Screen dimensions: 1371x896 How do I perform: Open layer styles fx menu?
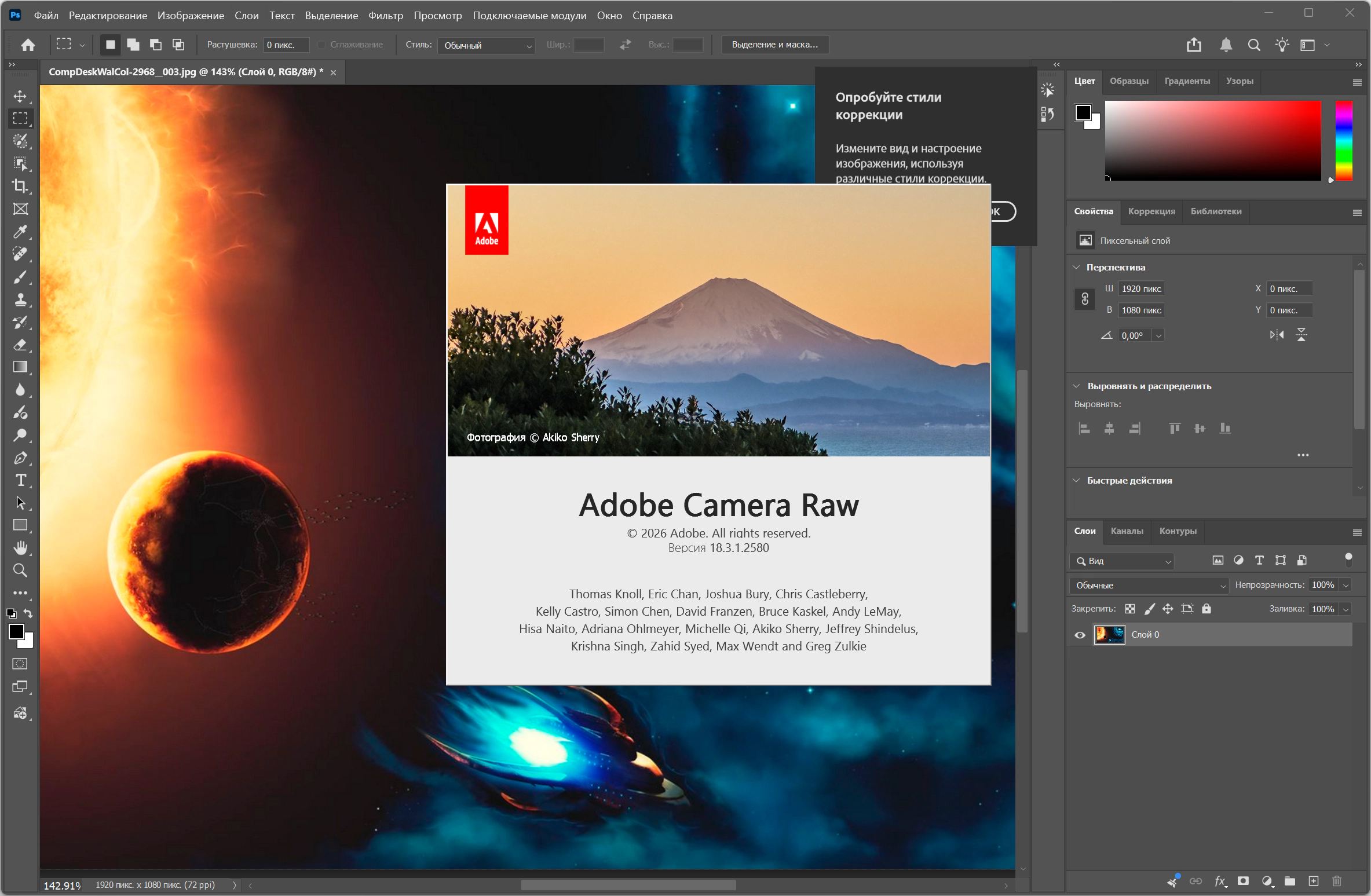pyautogui.click(x=1220, y=881)
